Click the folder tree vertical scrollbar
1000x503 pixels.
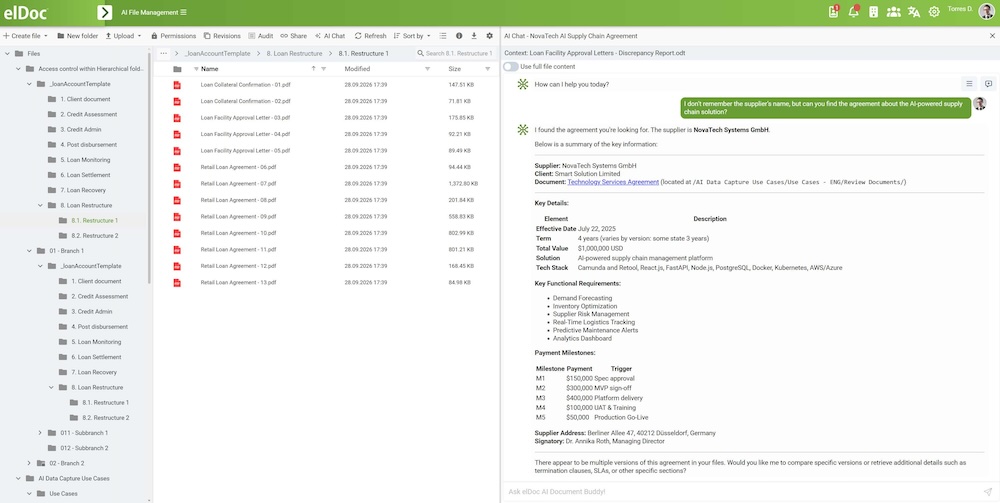[x=150, y=166]
